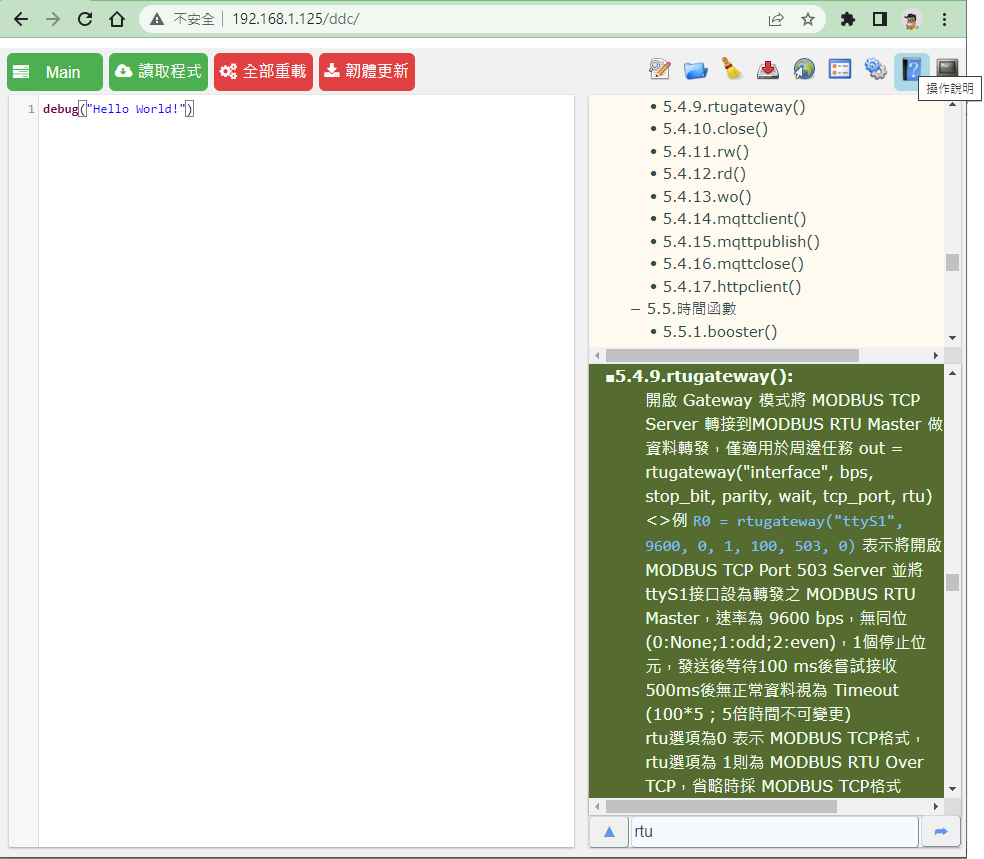
Task: Open 5.4.17.httpclient() index entry
Action: (x=732, y=287)
